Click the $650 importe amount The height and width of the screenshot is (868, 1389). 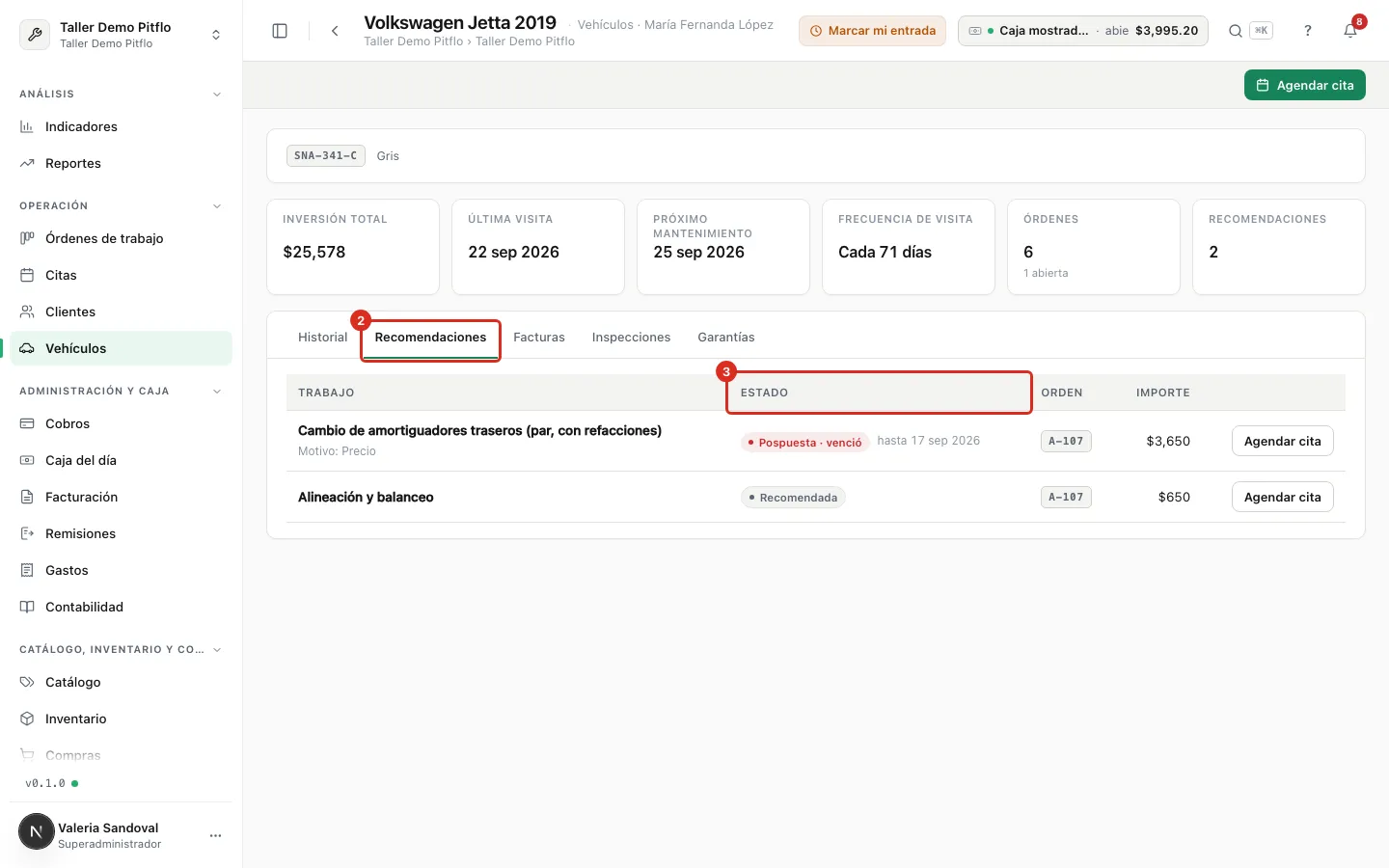tap(1174, 497)
